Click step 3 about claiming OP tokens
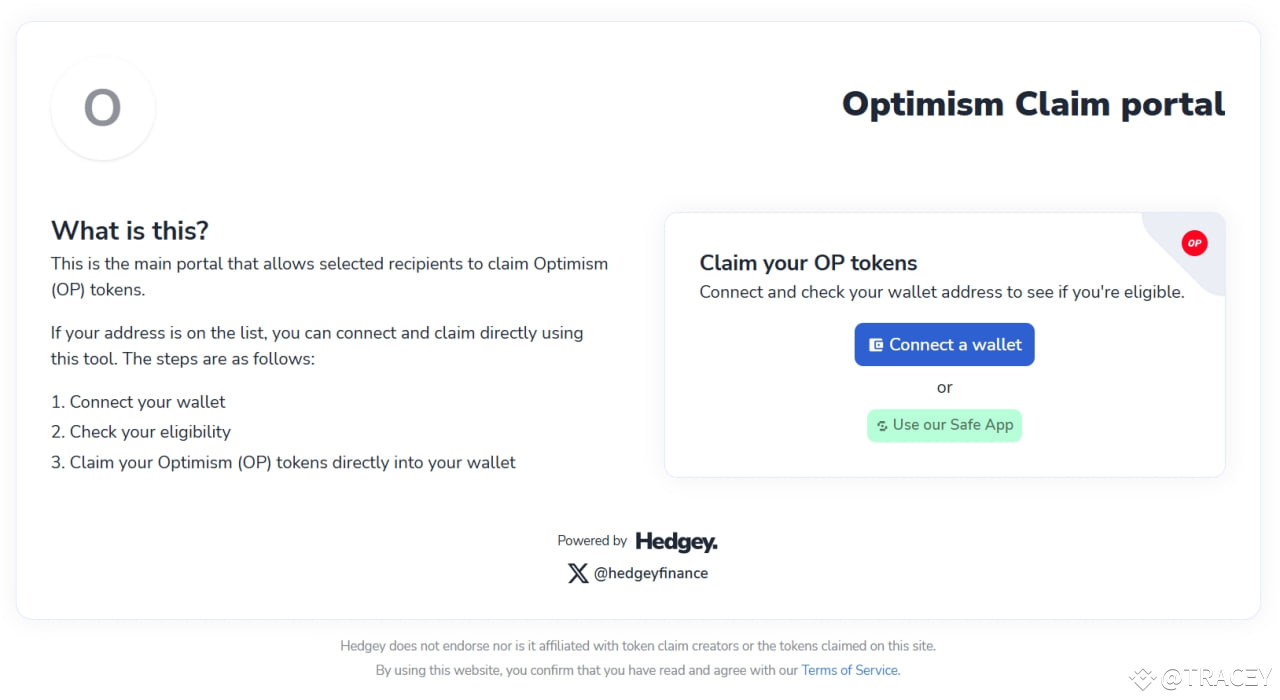 [x=284, y=462]
